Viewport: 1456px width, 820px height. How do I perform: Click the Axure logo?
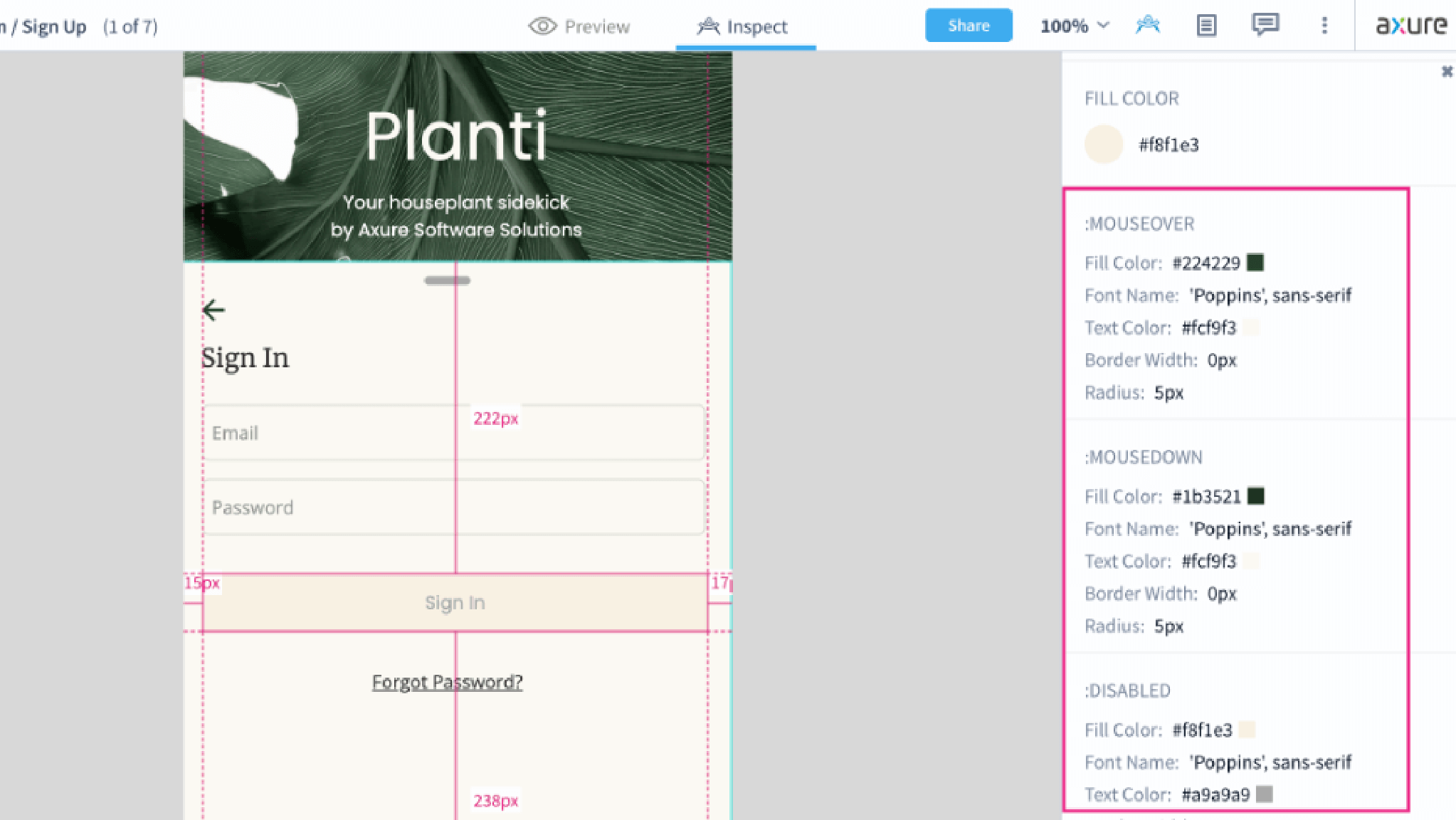pos(1411,26)
